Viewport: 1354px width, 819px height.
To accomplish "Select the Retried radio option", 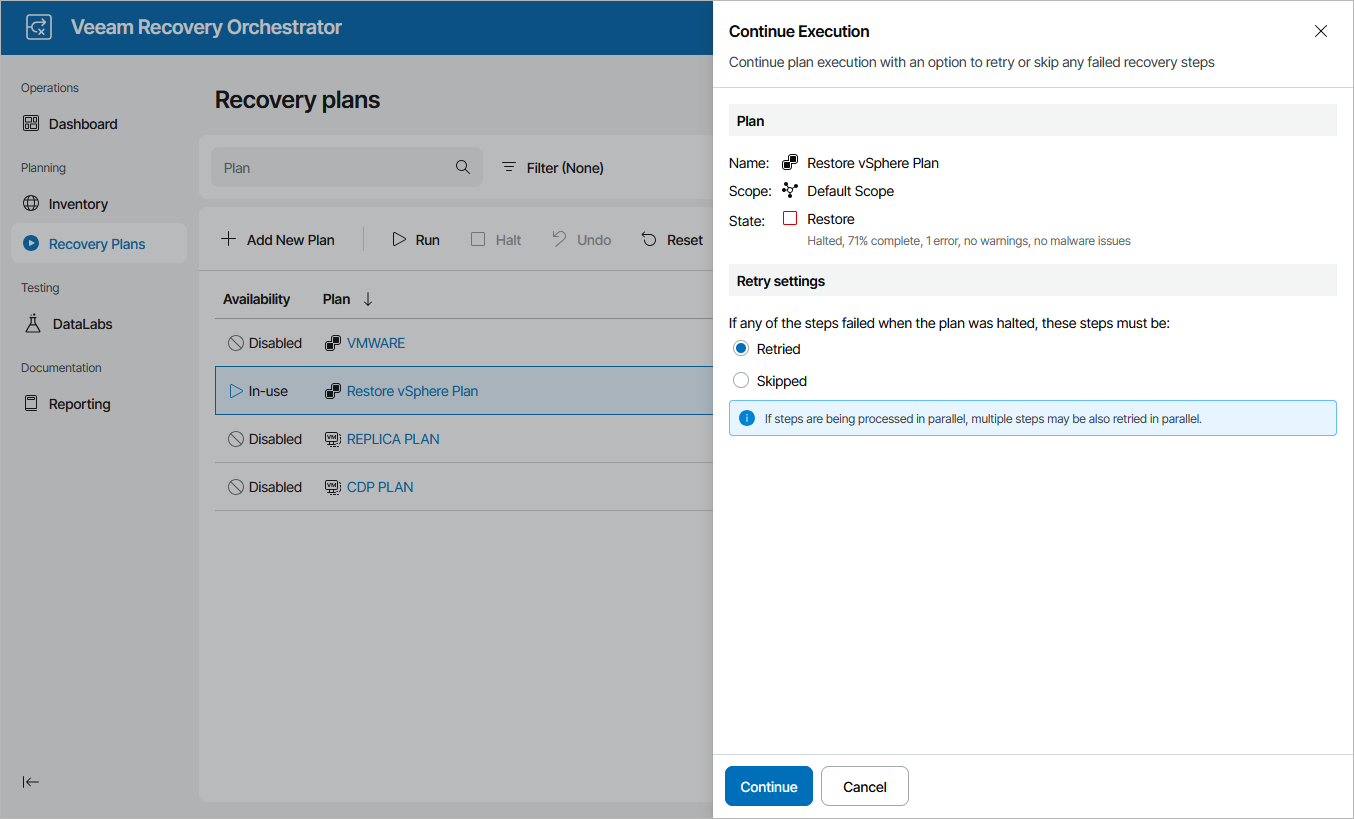I will (741, 349).
